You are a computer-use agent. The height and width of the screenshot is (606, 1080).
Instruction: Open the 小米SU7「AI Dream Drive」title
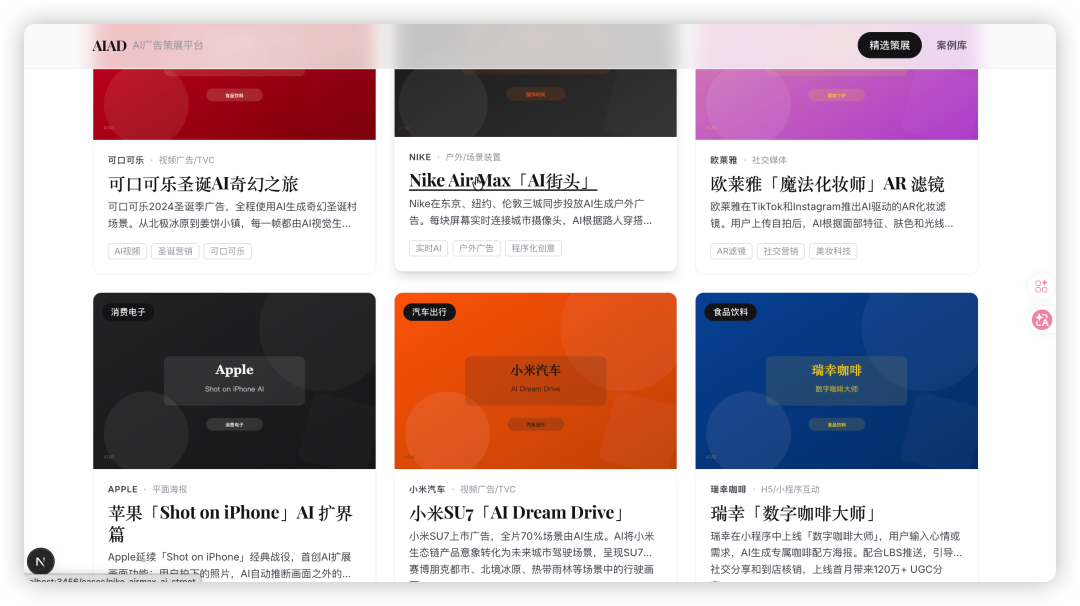pyautogui.click(x=518, y=513)
